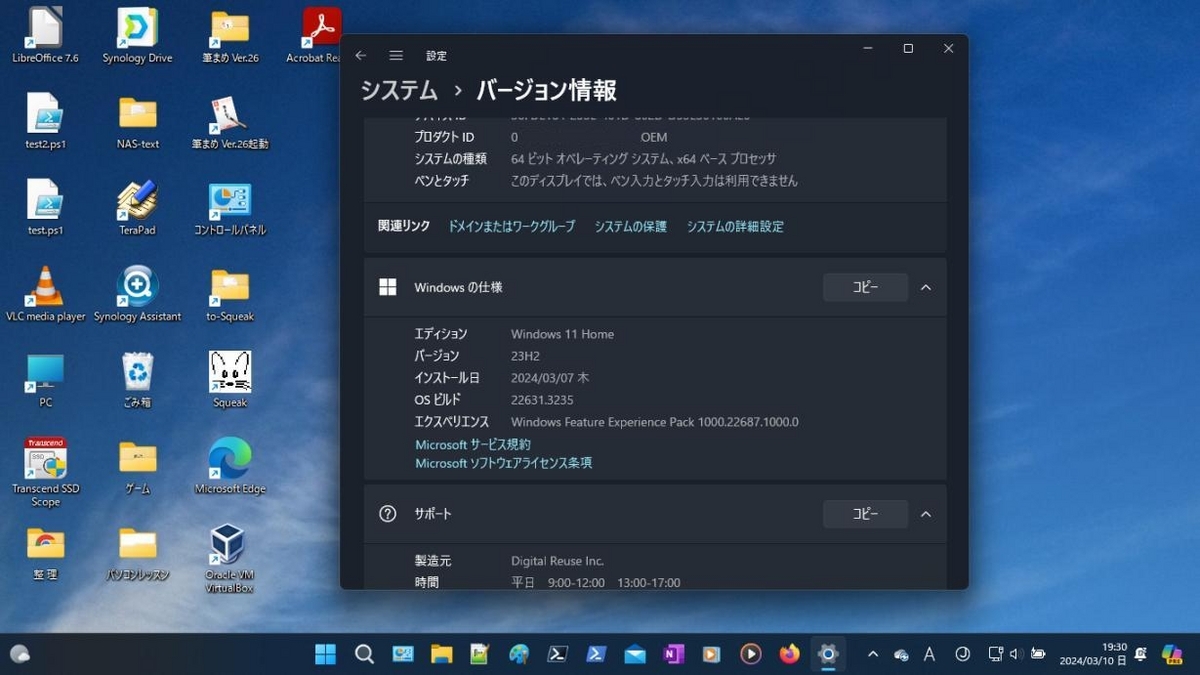Select the Transcend SSD Scope icon
Image resolution: width=1200 pixels, height=675 pixels.
[x=45, y=472]
